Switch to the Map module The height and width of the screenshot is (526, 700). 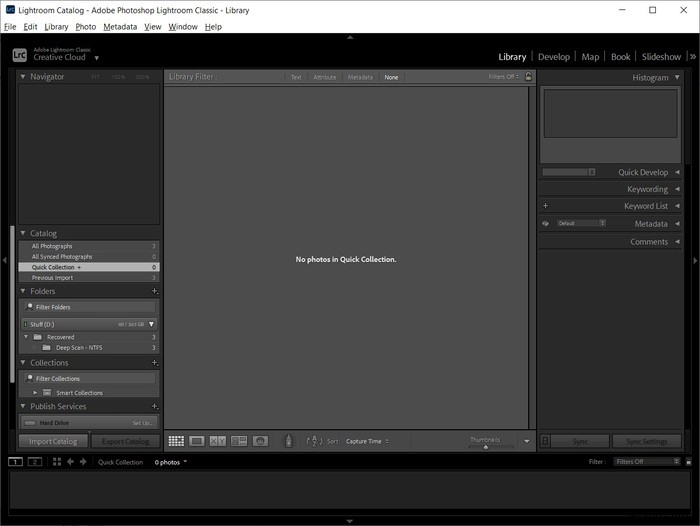pos(590,57)
